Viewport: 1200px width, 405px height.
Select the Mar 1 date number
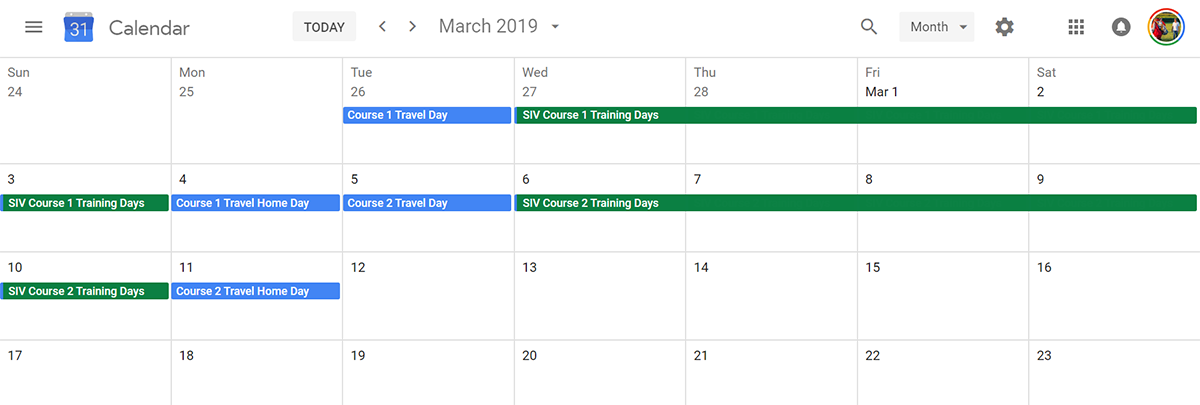pyautogui.click(x=882, y=92)
